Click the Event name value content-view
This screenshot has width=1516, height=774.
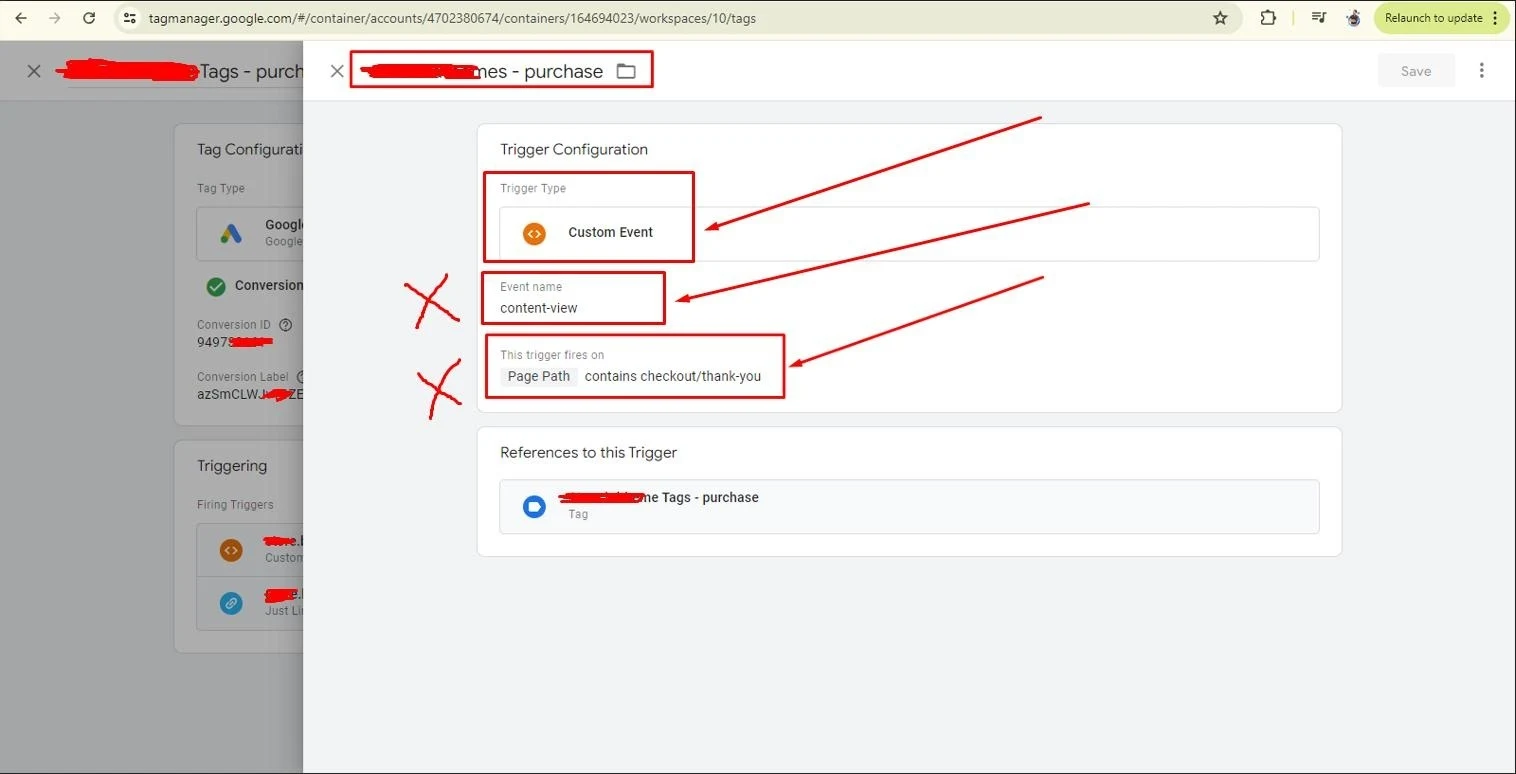(539, 308)
